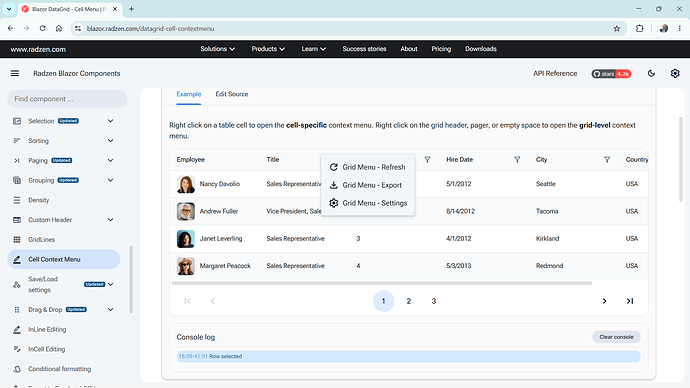
Task: Expand the Save/Load settings group
Action: point(110,285)
